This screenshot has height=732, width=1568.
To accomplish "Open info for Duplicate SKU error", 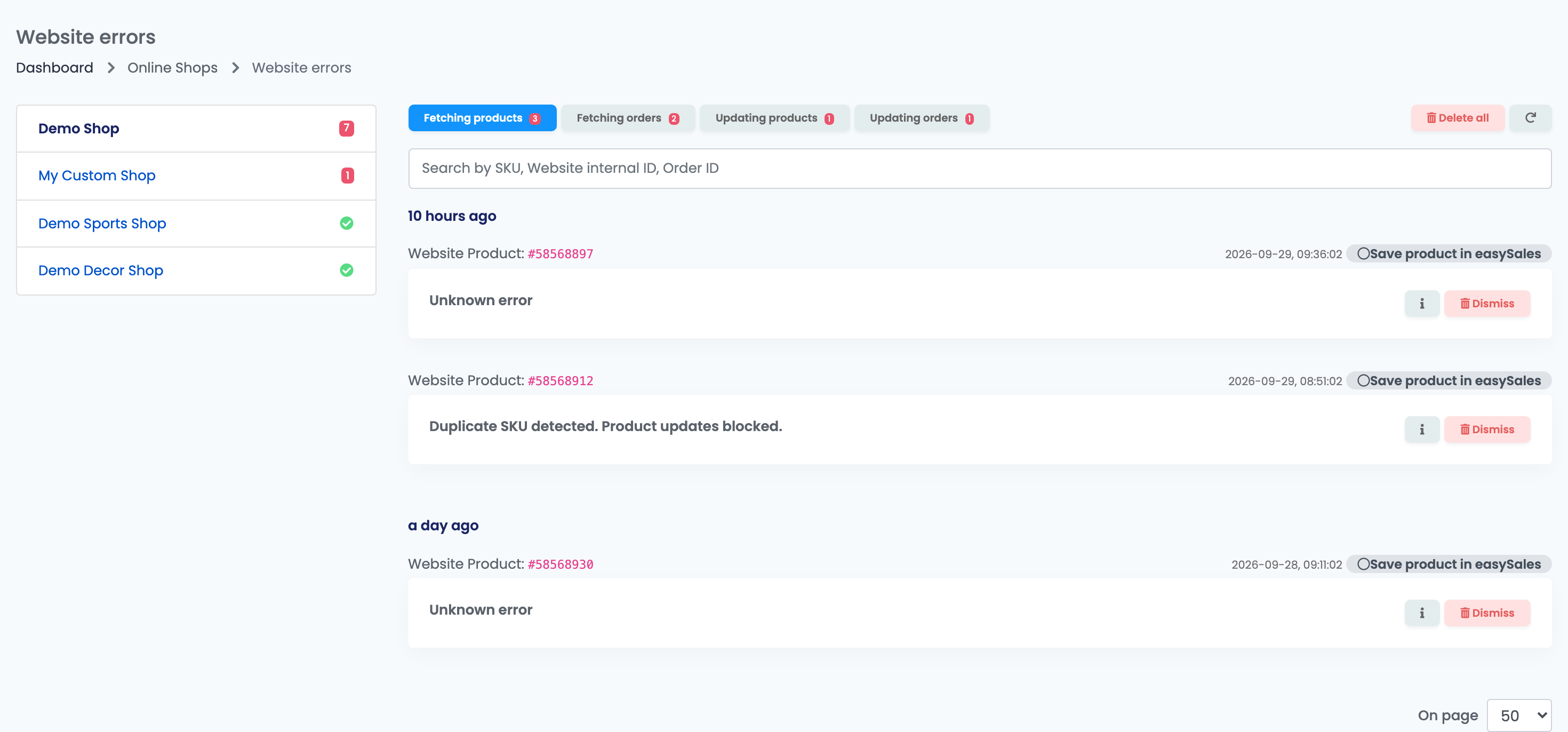I will tap(1422, 429).
